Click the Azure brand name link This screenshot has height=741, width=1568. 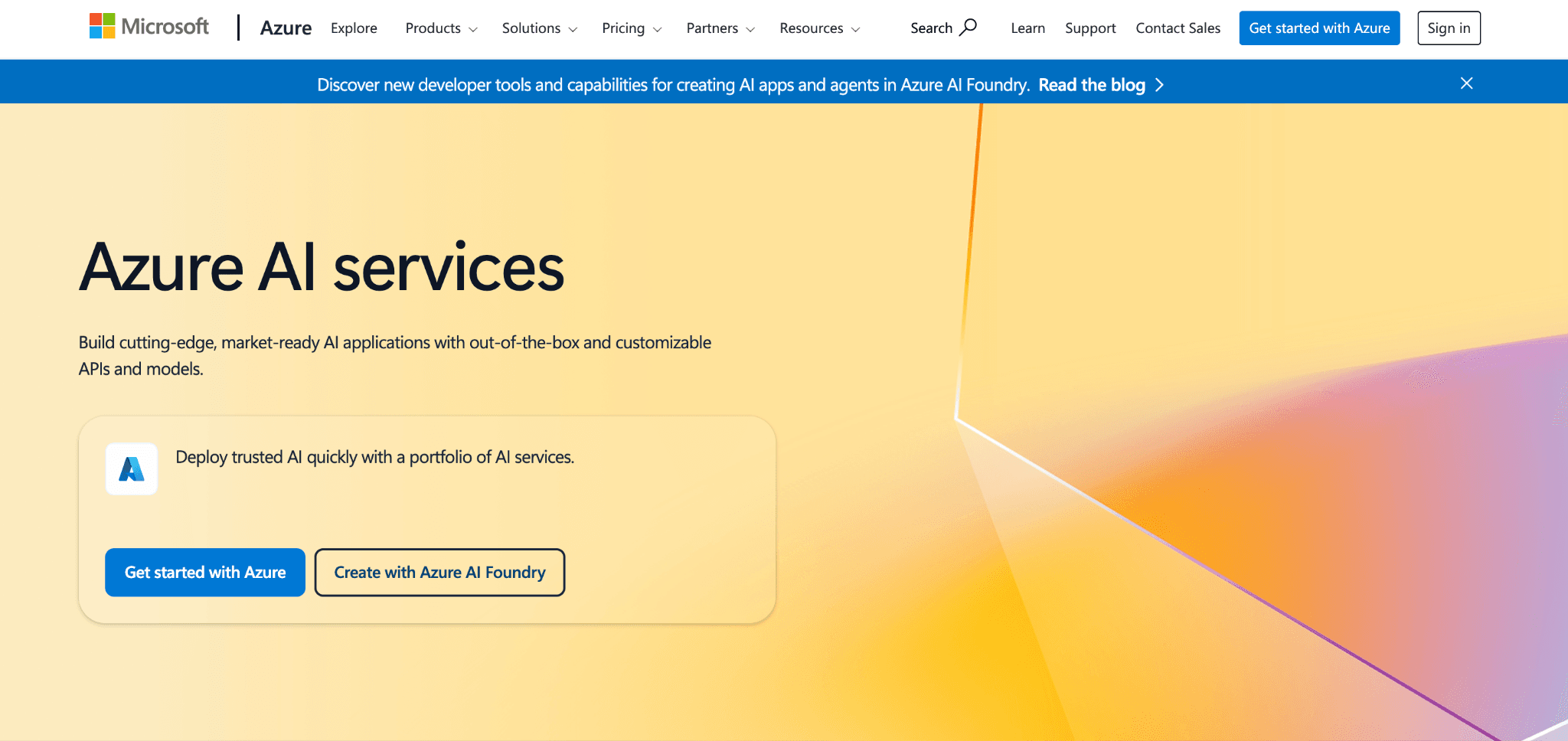coord(286,28)
